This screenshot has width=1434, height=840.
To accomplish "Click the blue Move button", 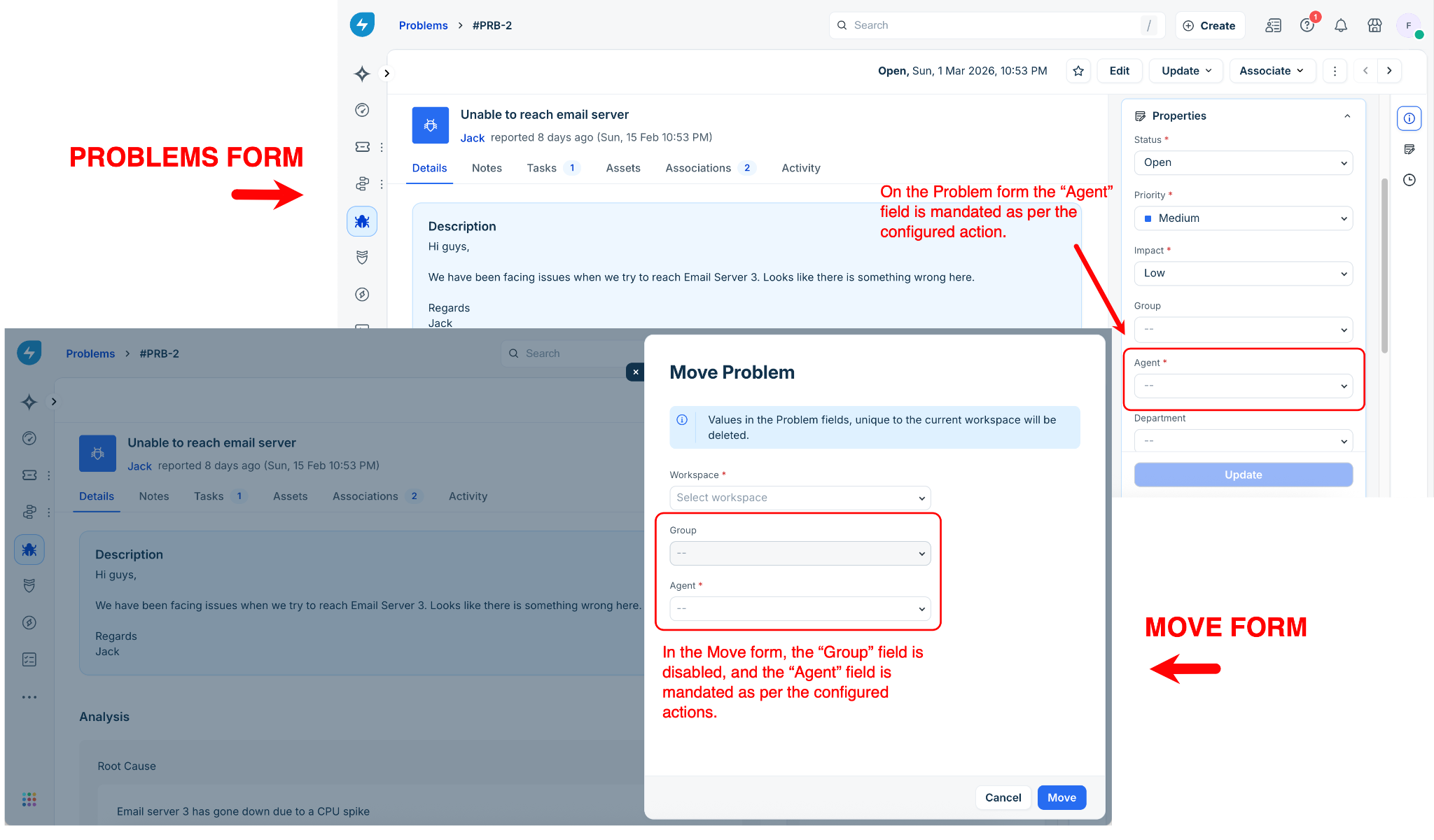I will (1061, 797).
